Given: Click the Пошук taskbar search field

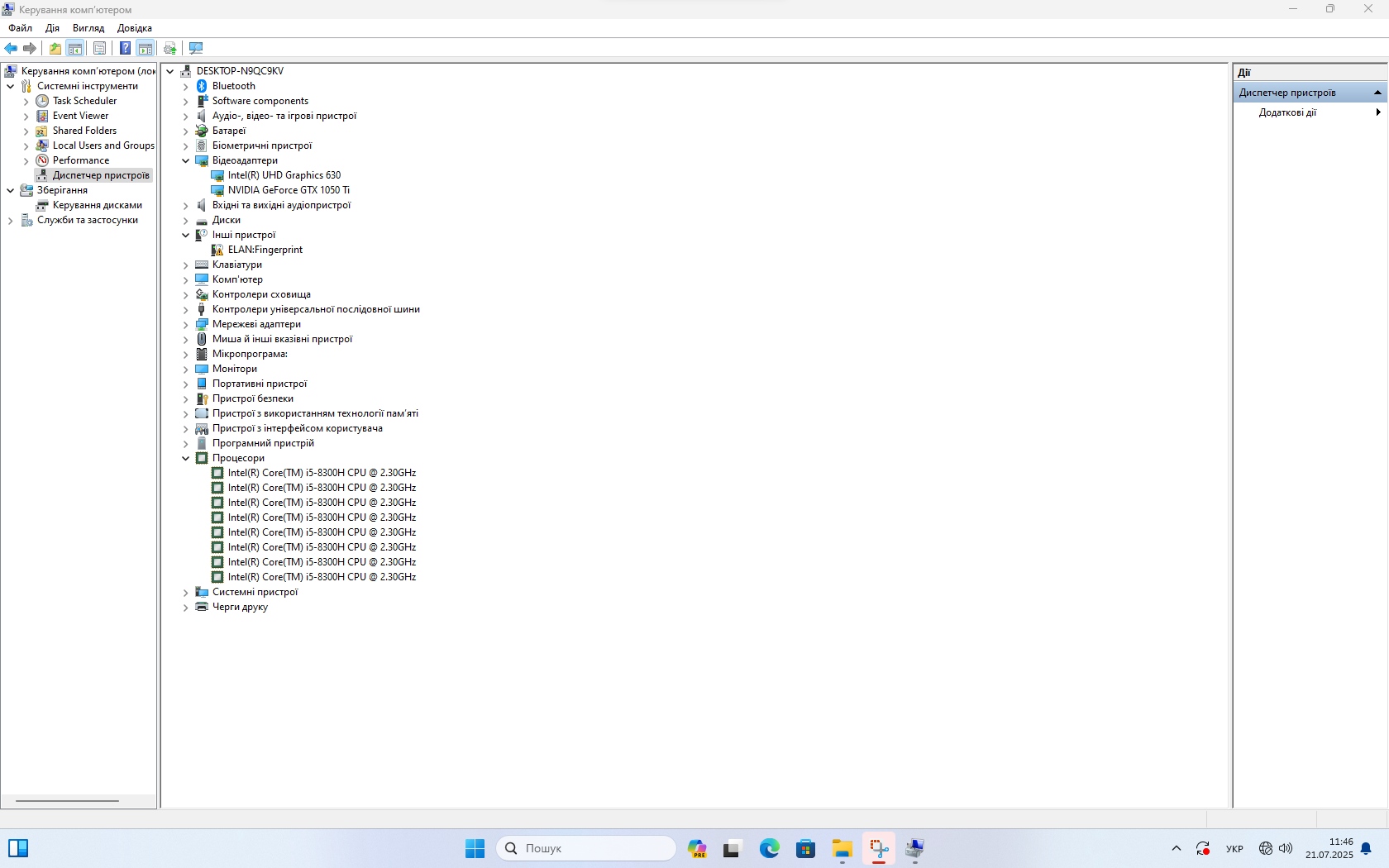Looking at the screenshot, I should click(586, 848).
